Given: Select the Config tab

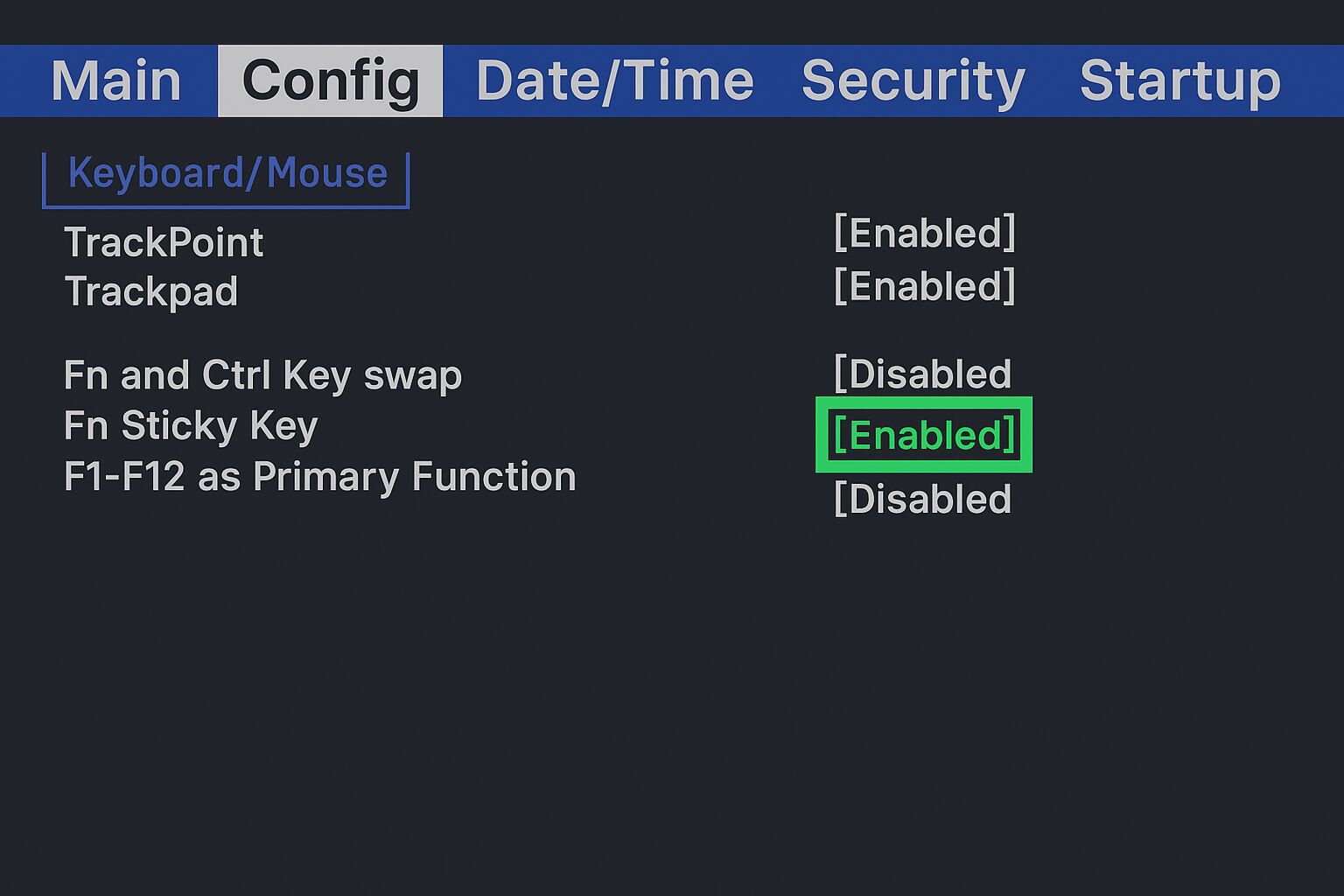Looking at the screenshot, I should 330,80.
